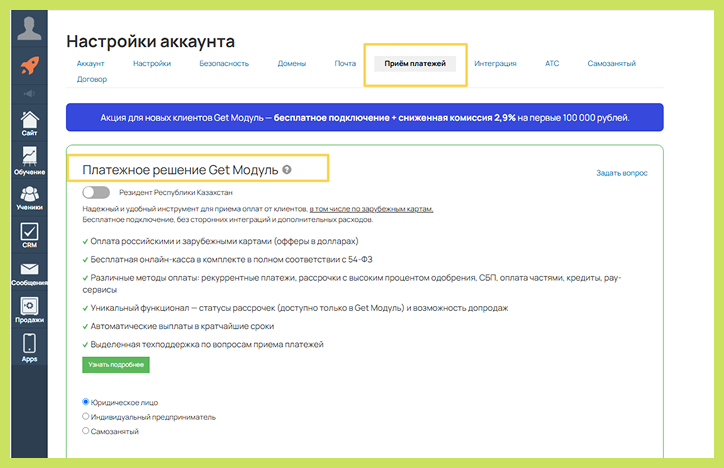Viewport: 724px width, 468px height.
Task: Click the text 'Оплата российскими и зарубежными картами'
Action: coord(224,241)
